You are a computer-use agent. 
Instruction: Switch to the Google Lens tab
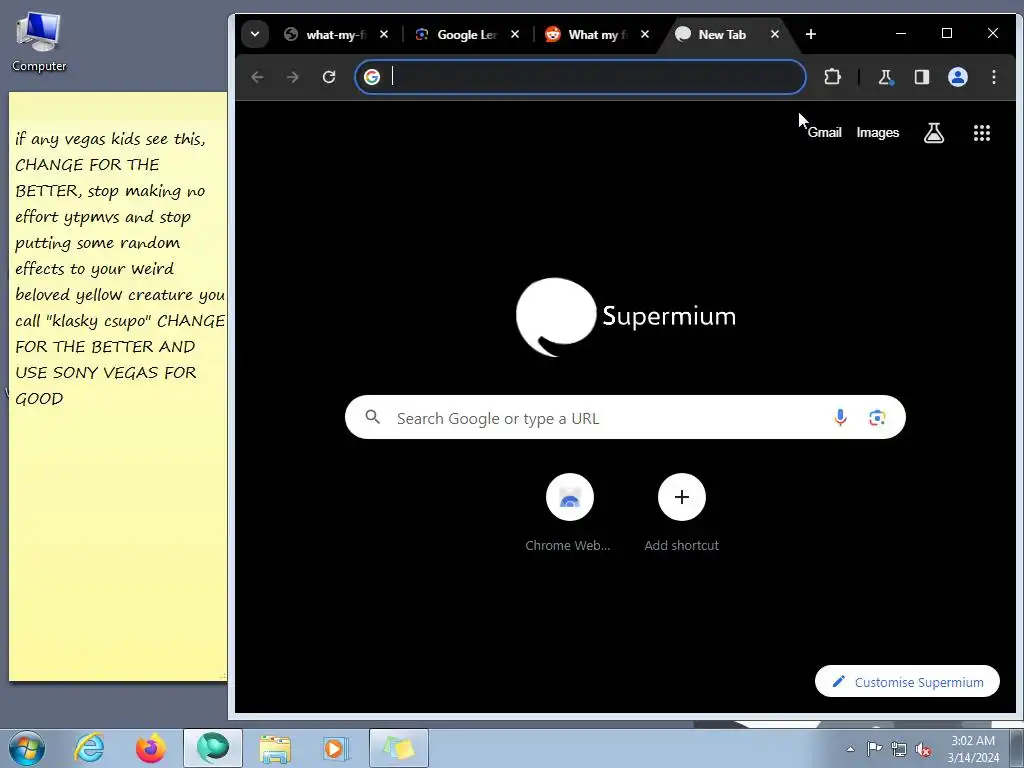coord(466,35)
